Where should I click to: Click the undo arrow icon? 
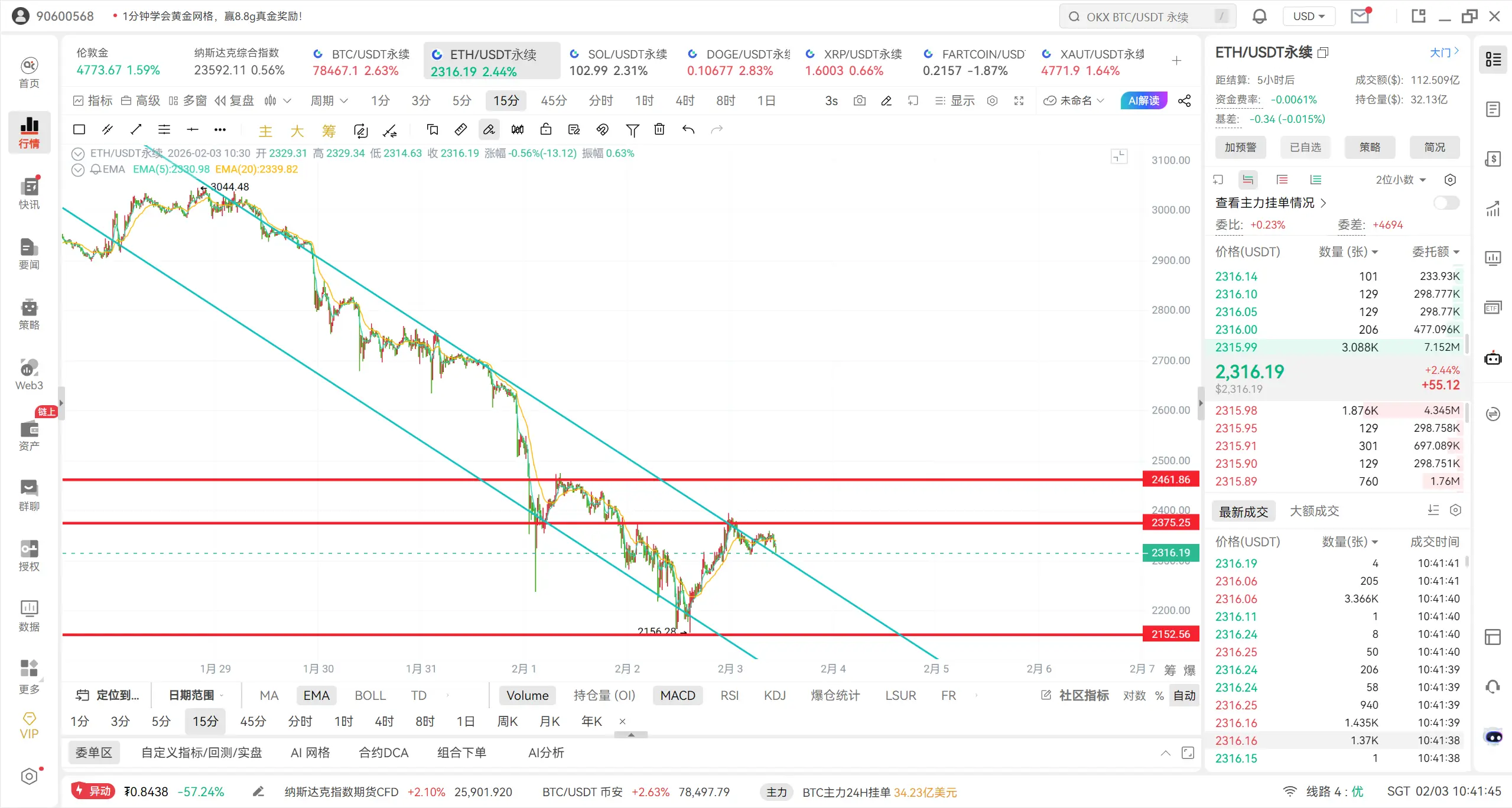[x=688, y=129]
